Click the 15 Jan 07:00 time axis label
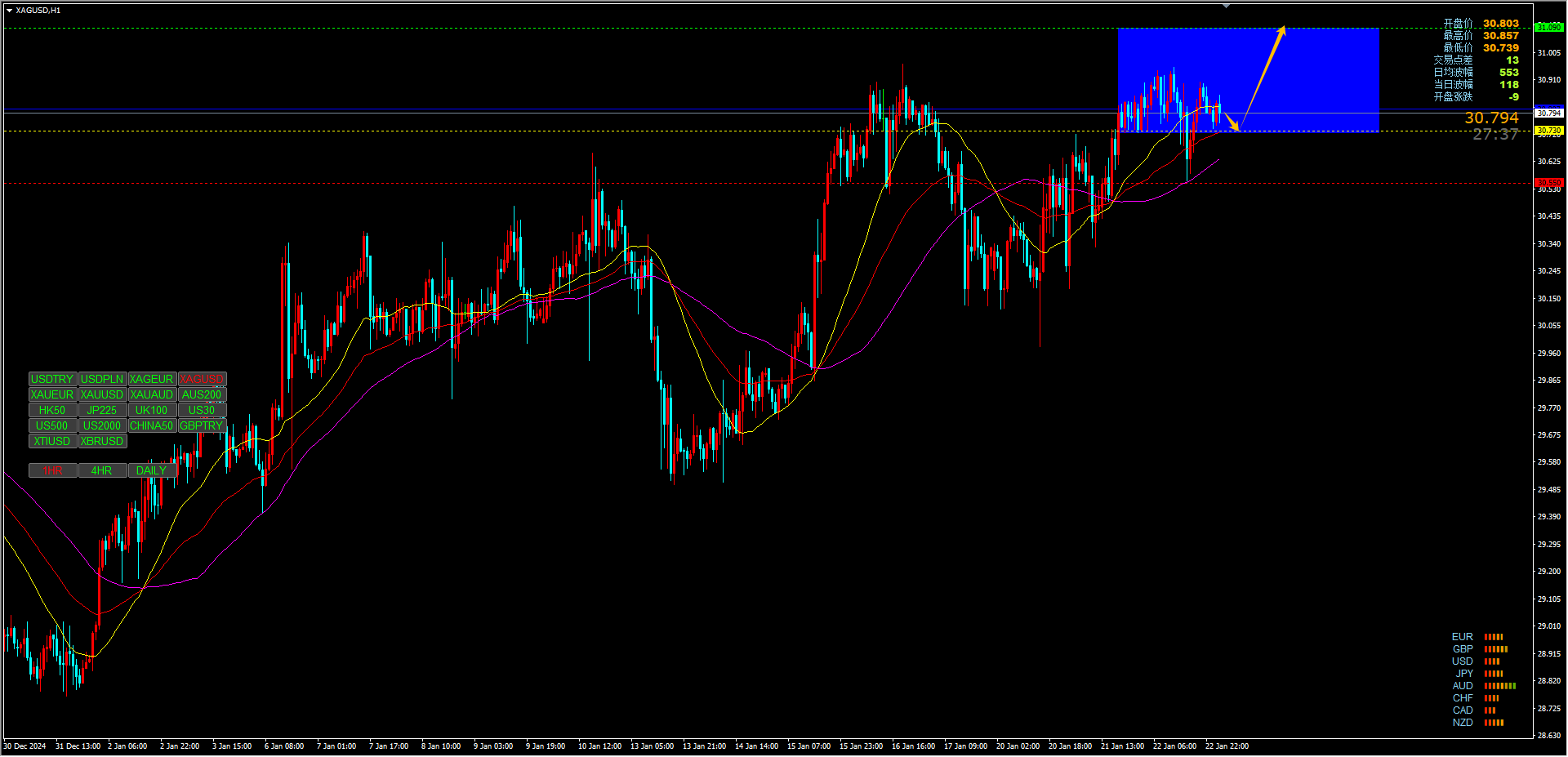This screenshot has width=1568, height=757. point(808,746)
